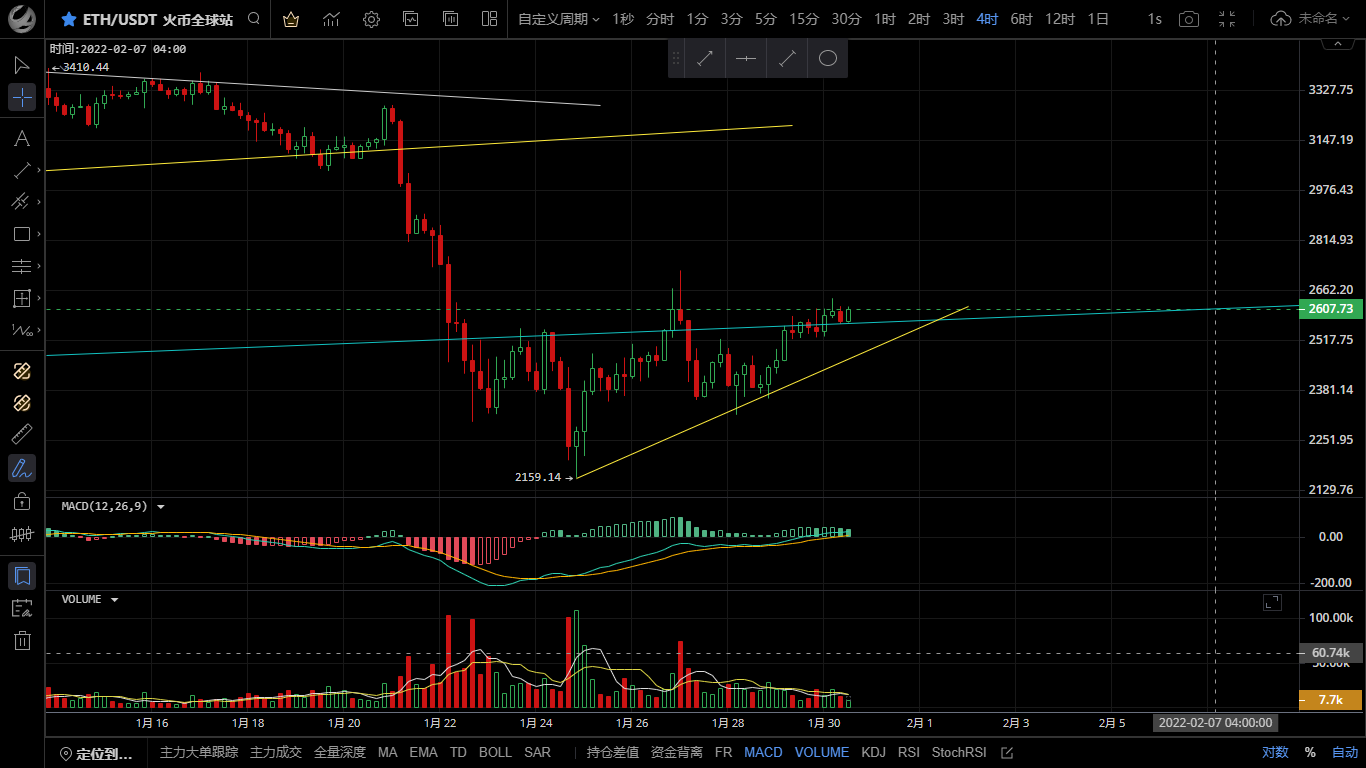1366x768 pixels.
Task: Toggle the VOLUME indicator
Action: [x=822, y=752]
